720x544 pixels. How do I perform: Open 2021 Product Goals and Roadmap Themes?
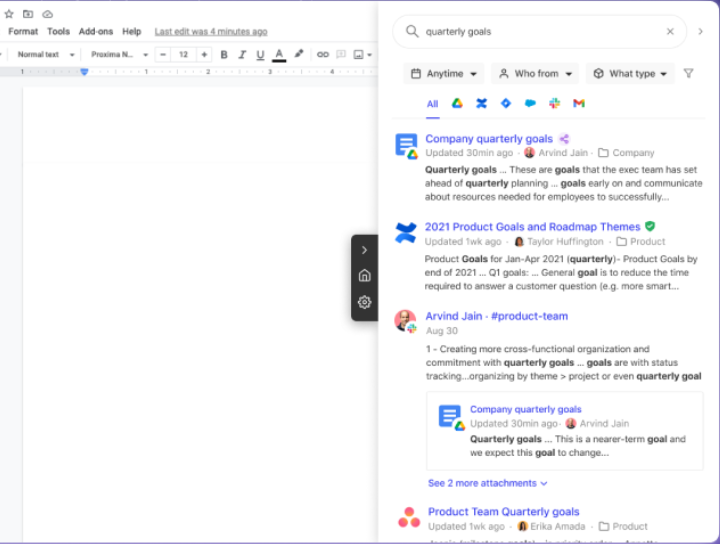532,227
